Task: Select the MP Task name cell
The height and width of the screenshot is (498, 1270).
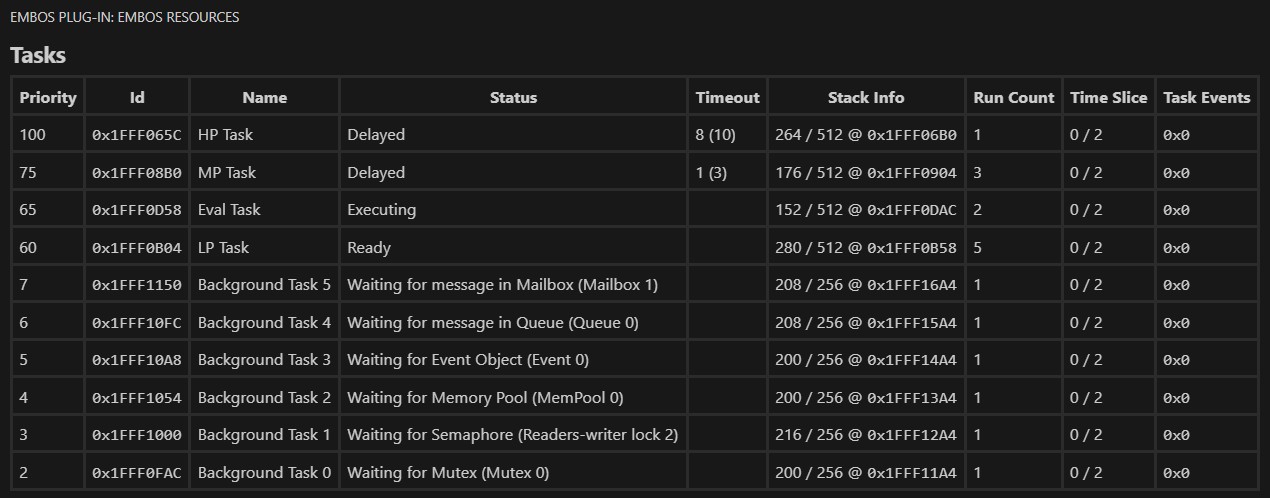Action: 227,173
